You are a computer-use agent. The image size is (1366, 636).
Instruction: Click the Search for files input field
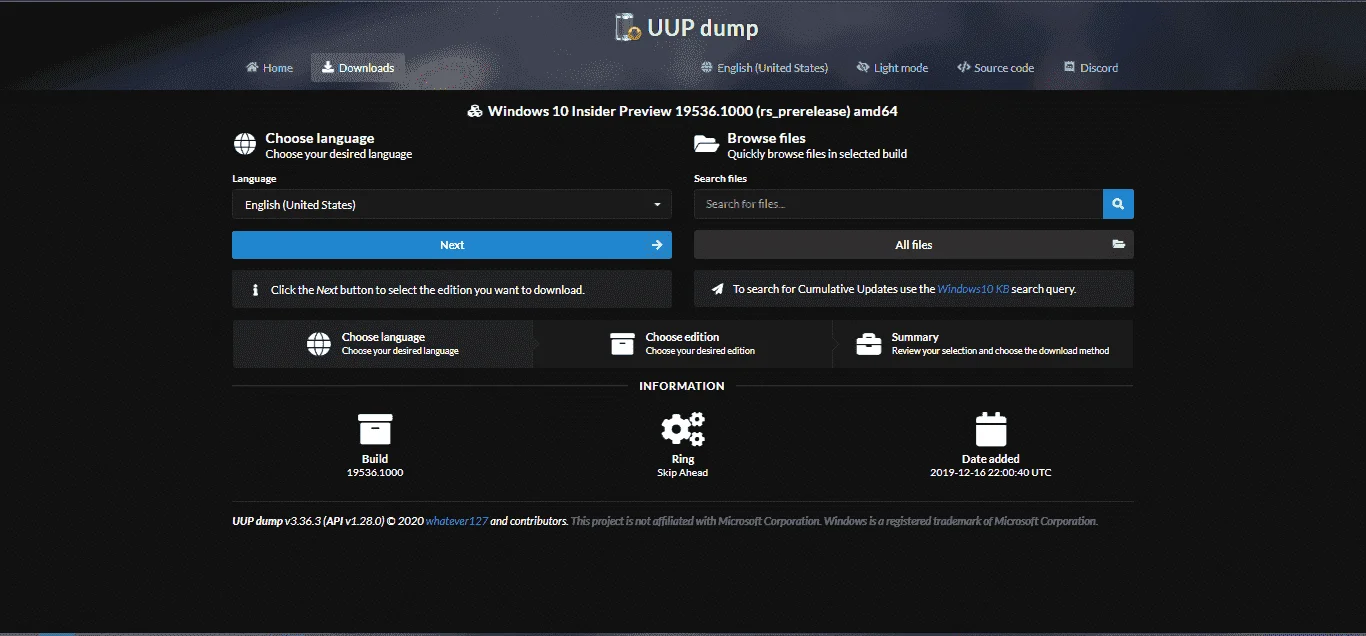tap(898, 204)
